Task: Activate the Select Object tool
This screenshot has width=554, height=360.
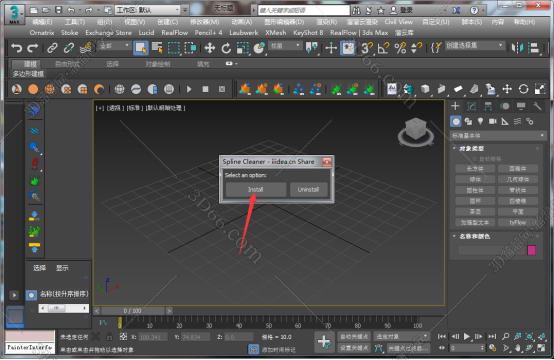Action: [141, 48]
